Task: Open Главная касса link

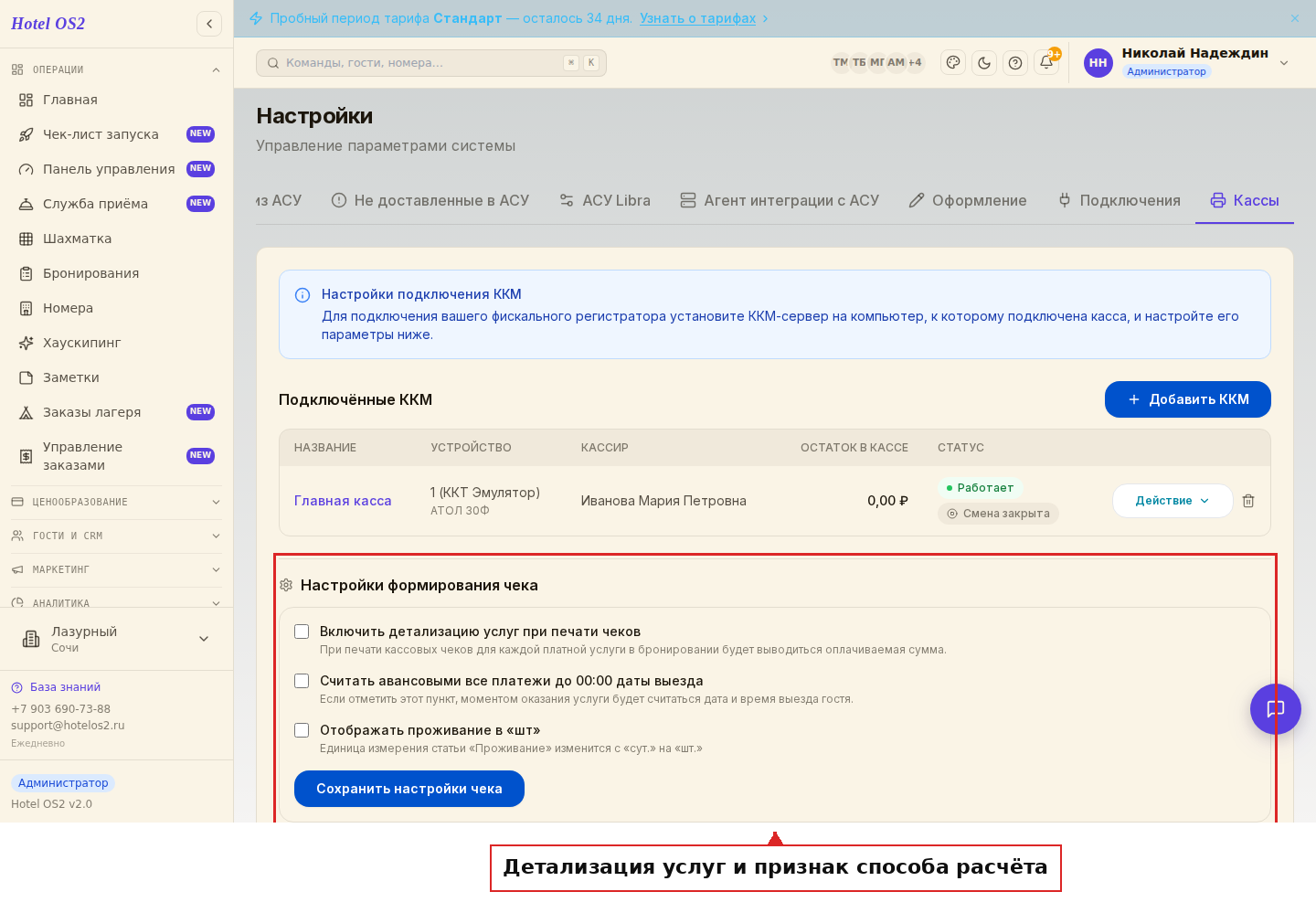Action: 343,501
